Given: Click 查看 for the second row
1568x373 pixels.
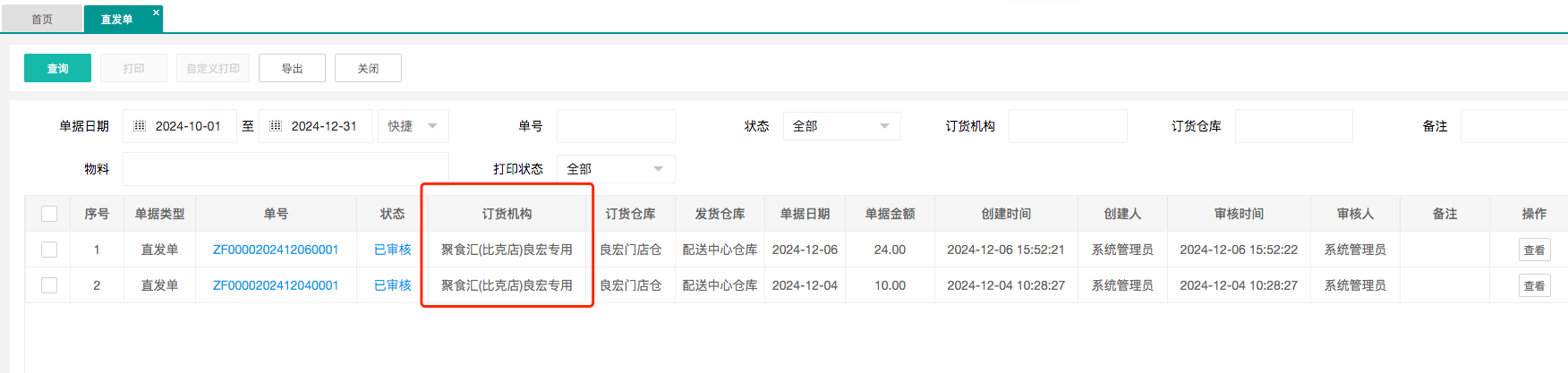Looking at the screenshot, I should click(x=1534, y=286).
